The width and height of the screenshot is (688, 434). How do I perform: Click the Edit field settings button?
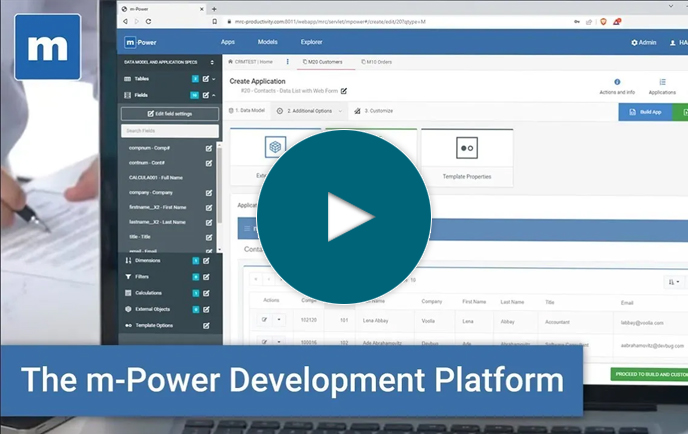pos(170,114)
